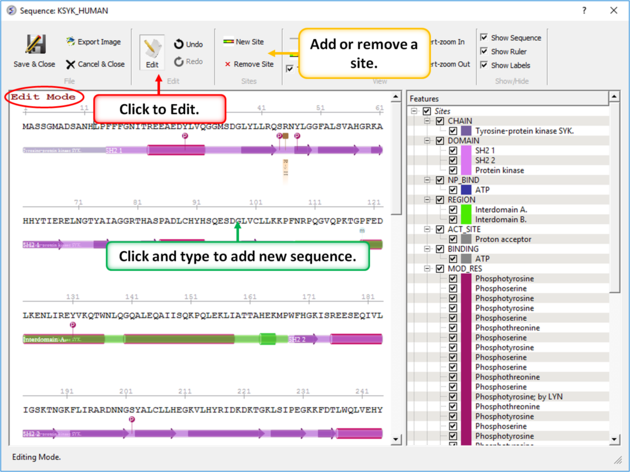Select the 'Phosphotyrosine; by LYN' row
The image size is (630, 472).
[x=519, y=397]
